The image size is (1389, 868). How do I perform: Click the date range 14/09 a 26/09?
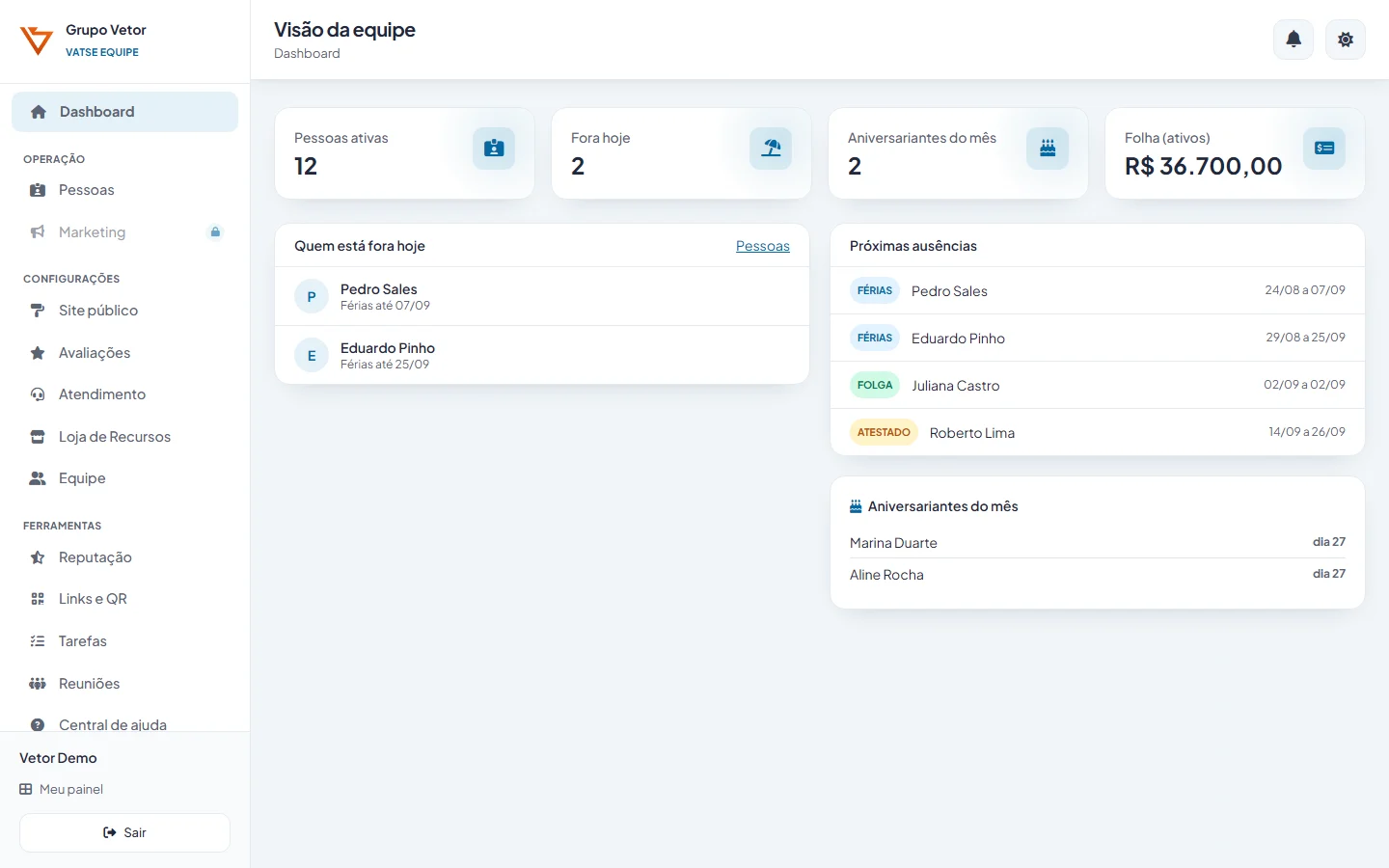tap(1307, 432)
